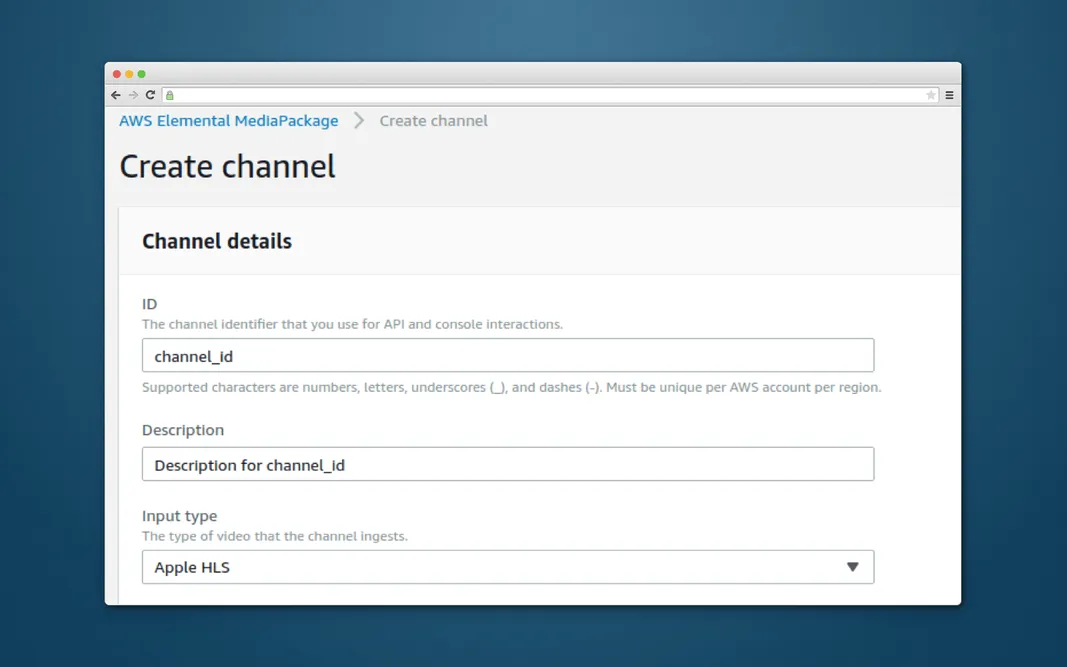Click the Create channel breadcrumb item

[x=433, y=121]
